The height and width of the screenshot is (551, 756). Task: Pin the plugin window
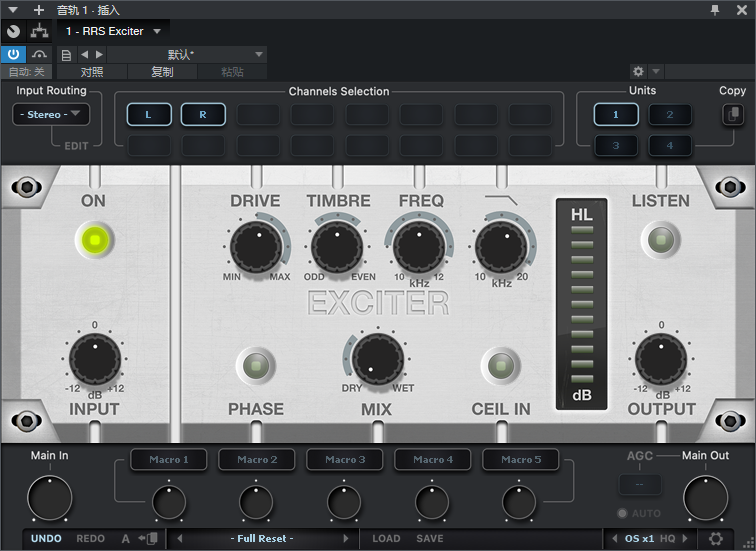pos(715,10)
